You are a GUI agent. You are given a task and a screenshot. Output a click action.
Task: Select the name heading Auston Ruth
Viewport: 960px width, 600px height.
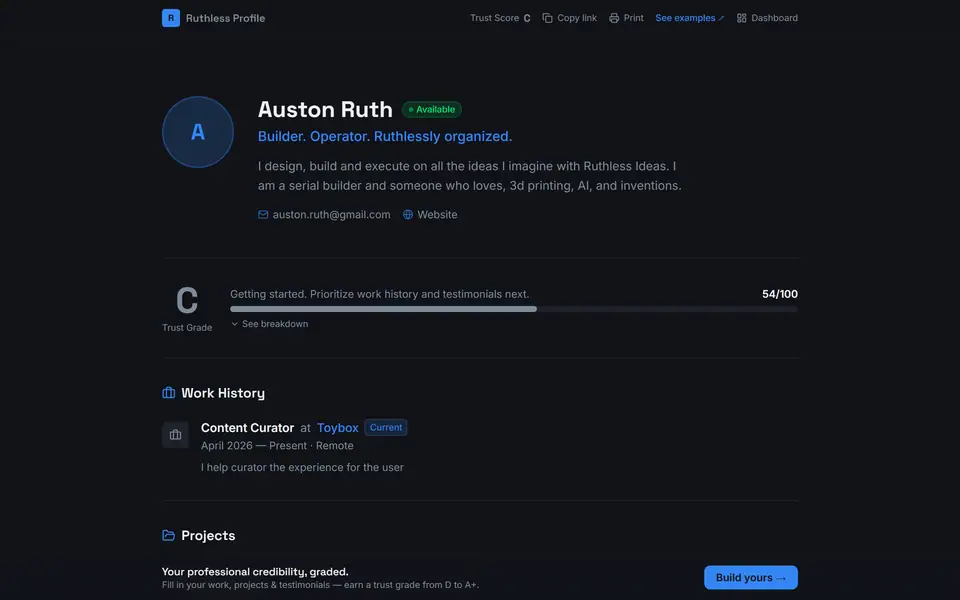click(x=325, y=110)
